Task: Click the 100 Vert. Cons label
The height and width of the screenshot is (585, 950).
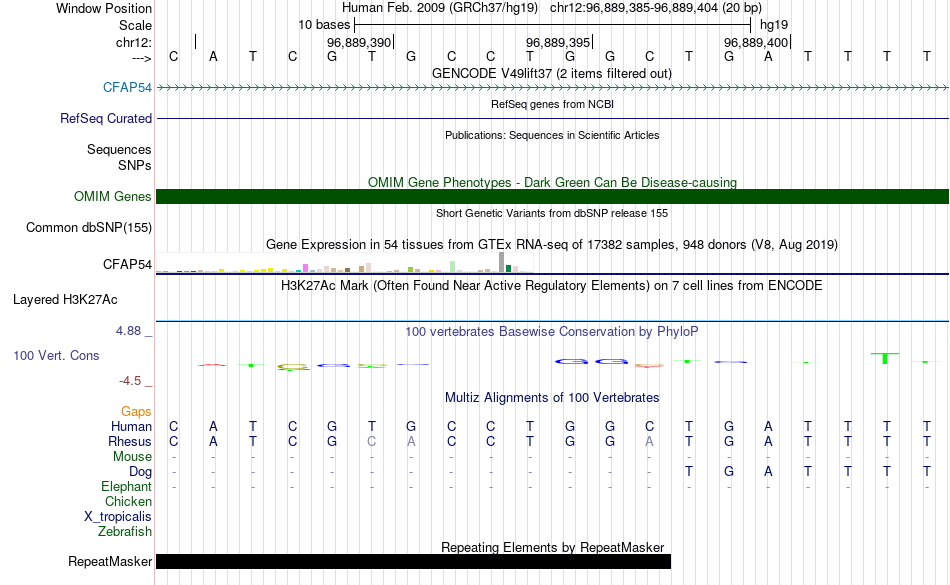Action: tap(56, 355)
